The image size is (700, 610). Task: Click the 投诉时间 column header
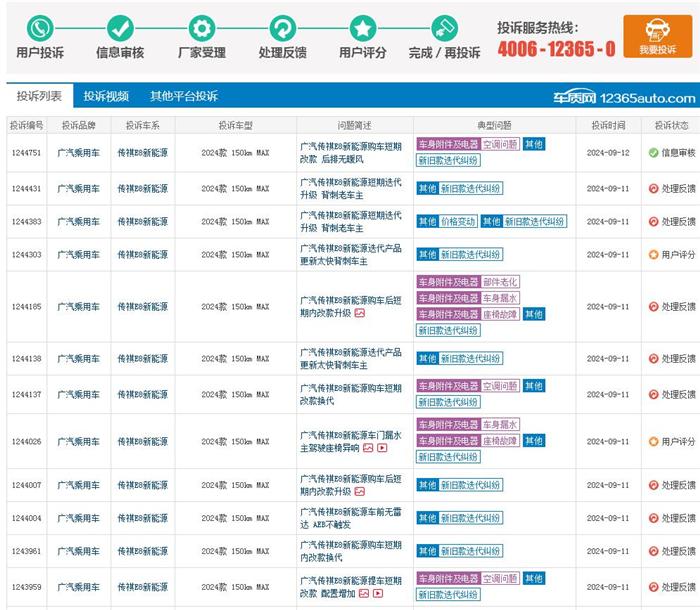coord(608,125)
